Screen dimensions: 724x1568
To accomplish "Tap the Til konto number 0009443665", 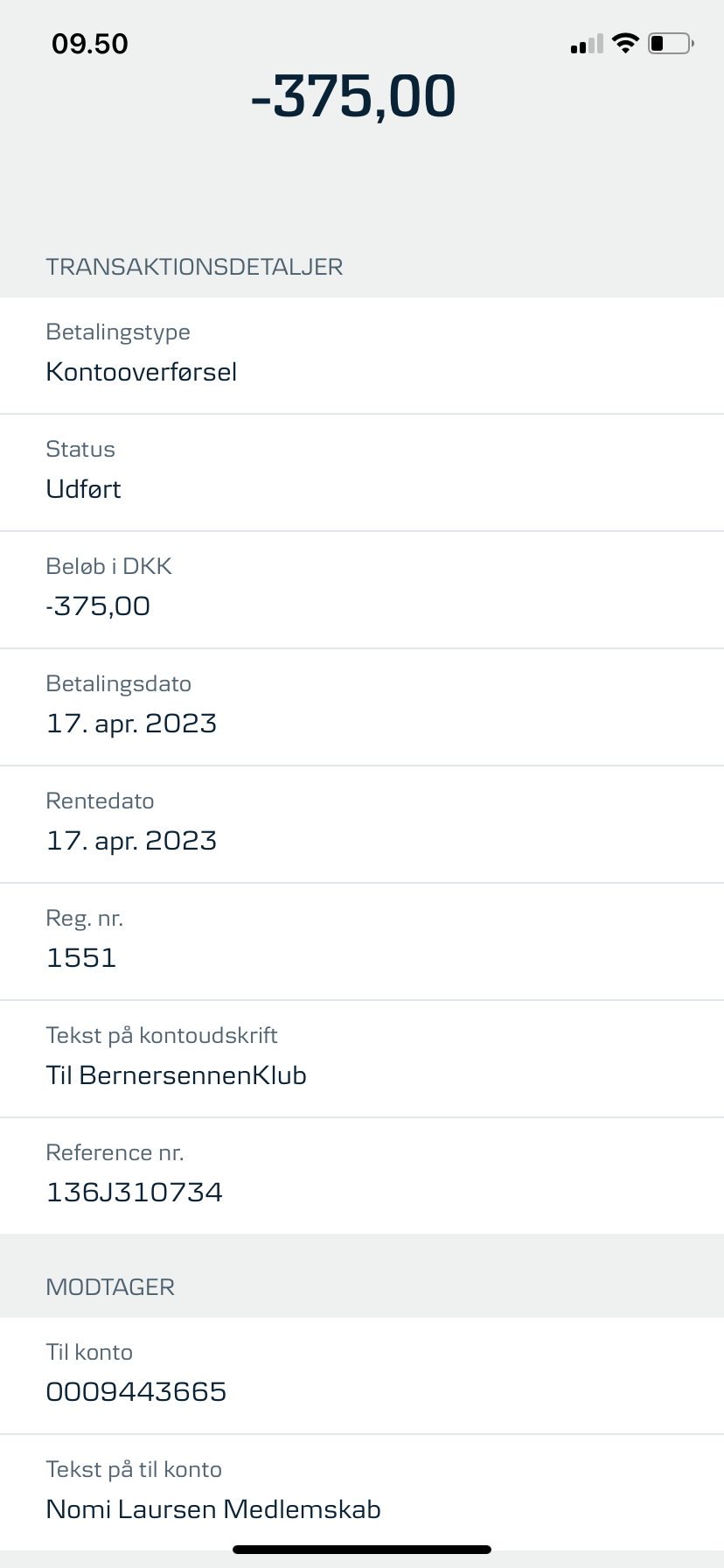I will (x=136, y=1391).
